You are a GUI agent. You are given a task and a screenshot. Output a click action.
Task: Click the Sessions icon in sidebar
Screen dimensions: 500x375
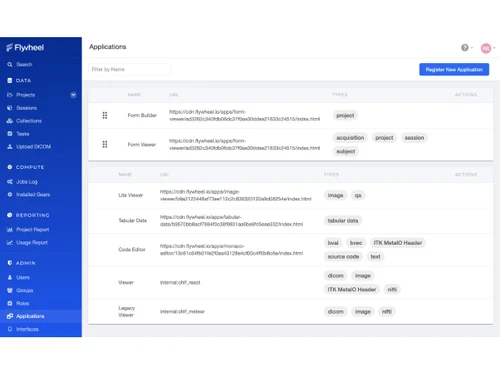10,108
